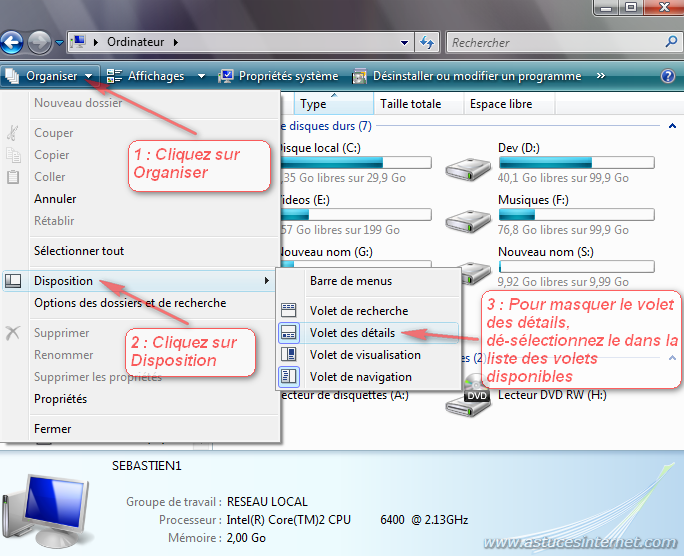Select Coller menu entry
The width and height of the screenshot is (684, 556).
[50, 177]
